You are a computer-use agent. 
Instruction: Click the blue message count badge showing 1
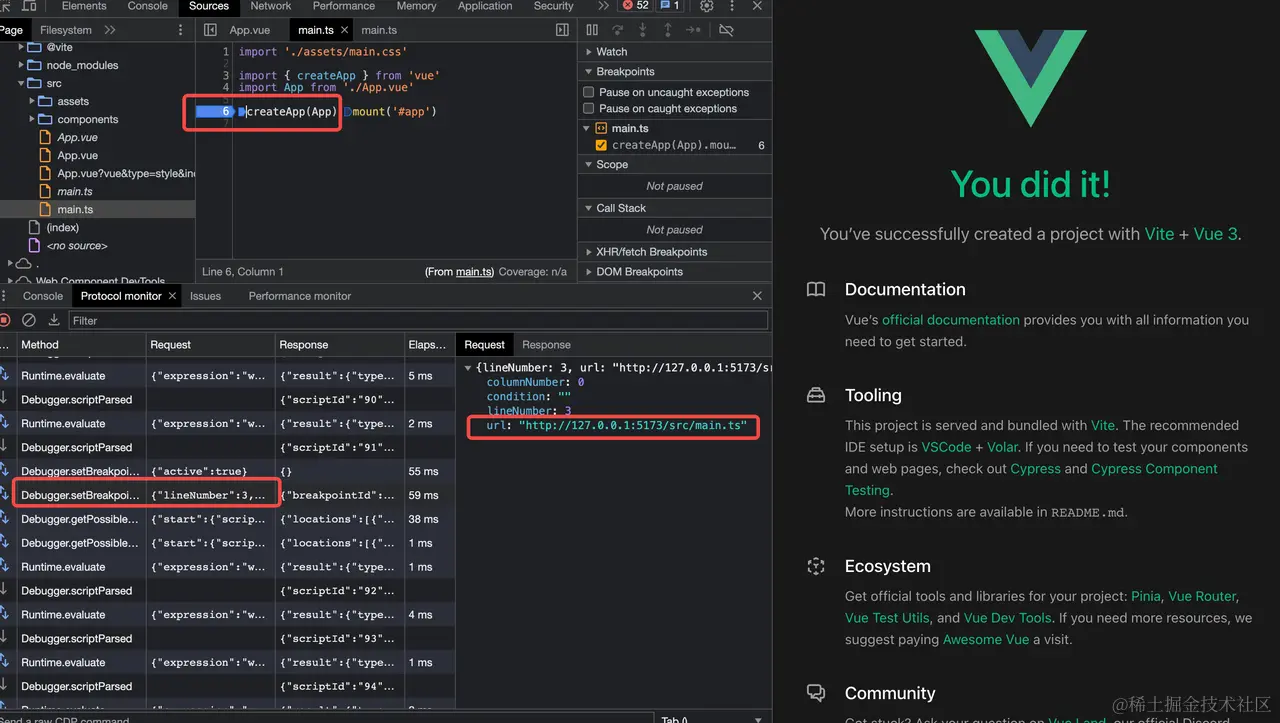tap(670, 6)
